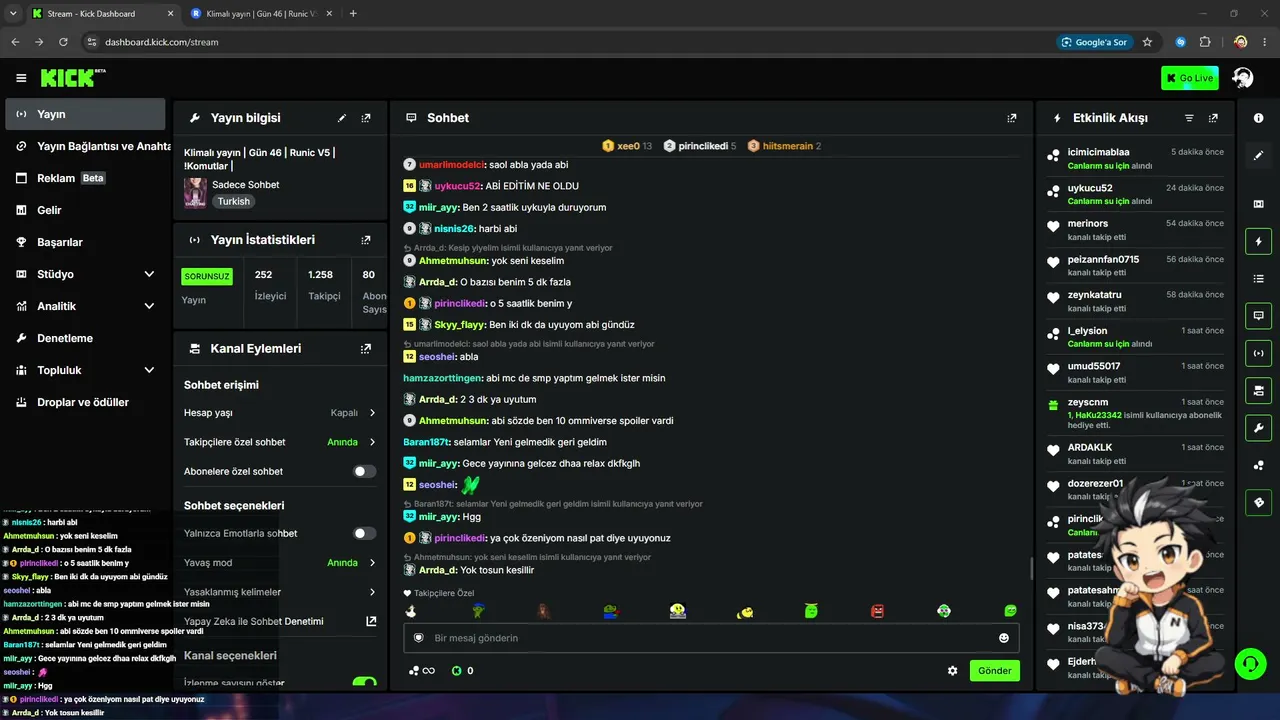Screen dimensions: 1280x720
Task: Open Droplar ve ödüller in the sidebar
Action: click(85, 402)
